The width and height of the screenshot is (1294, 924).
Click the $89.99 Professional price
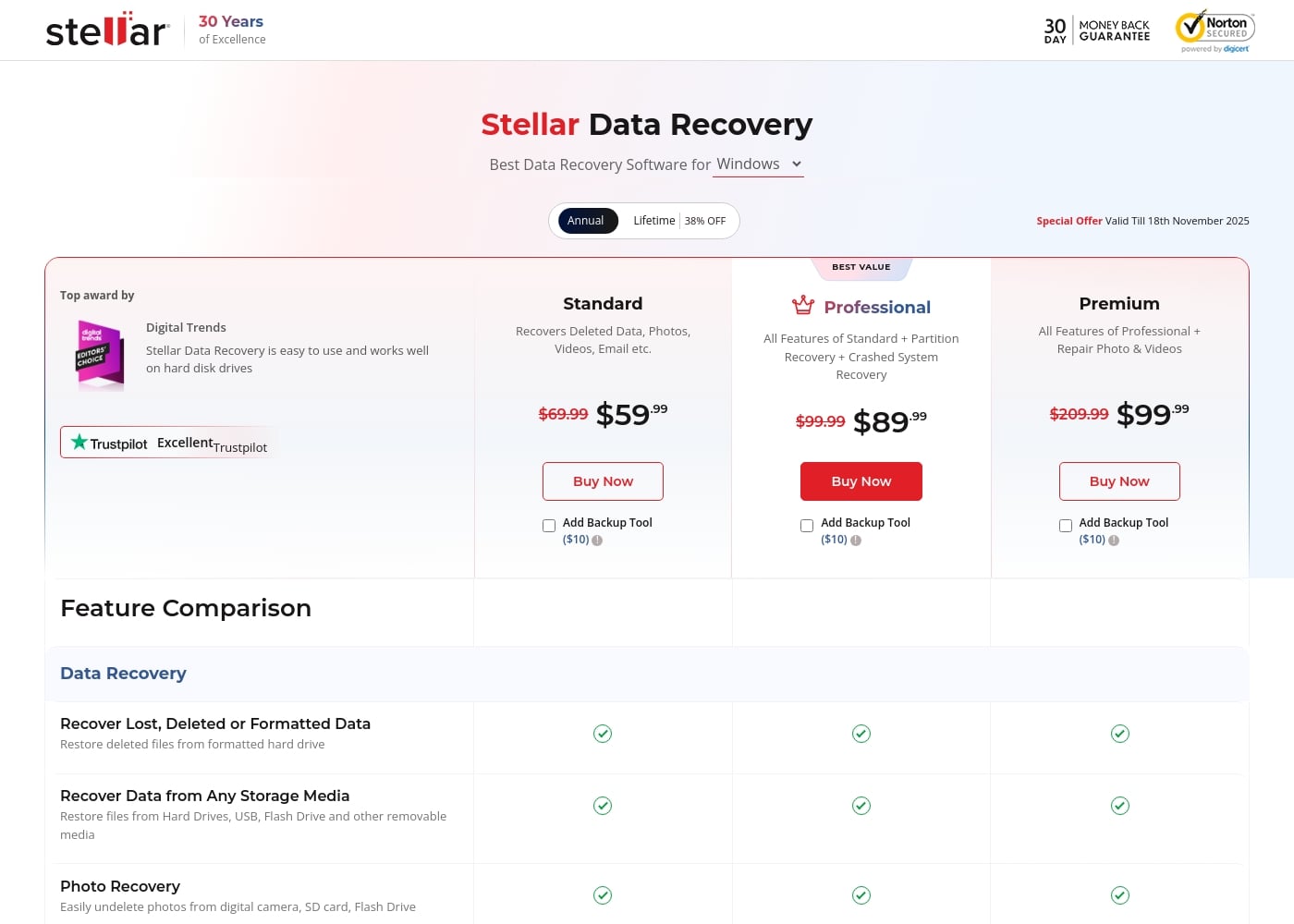point(889,421)
